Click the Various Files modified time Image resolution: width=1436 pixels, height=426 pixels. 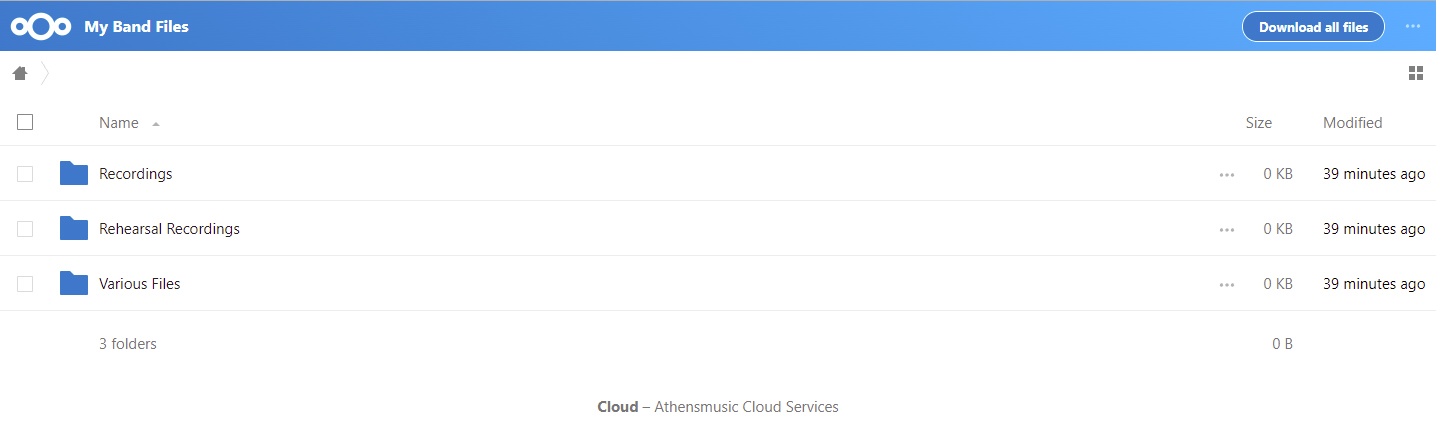1373,284
